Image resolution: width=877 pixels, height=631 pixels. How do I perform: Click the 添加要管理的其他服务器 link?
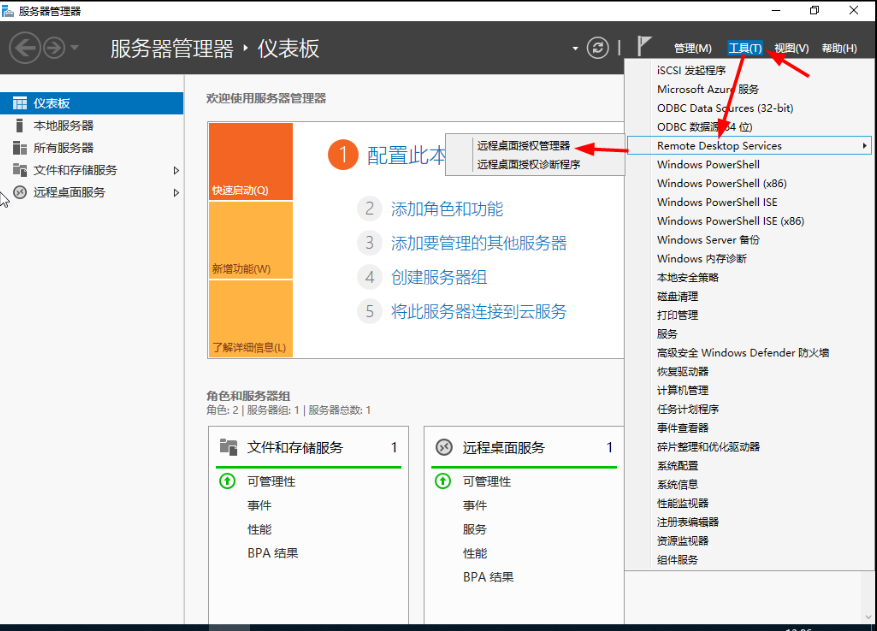[x=479, y=243]
